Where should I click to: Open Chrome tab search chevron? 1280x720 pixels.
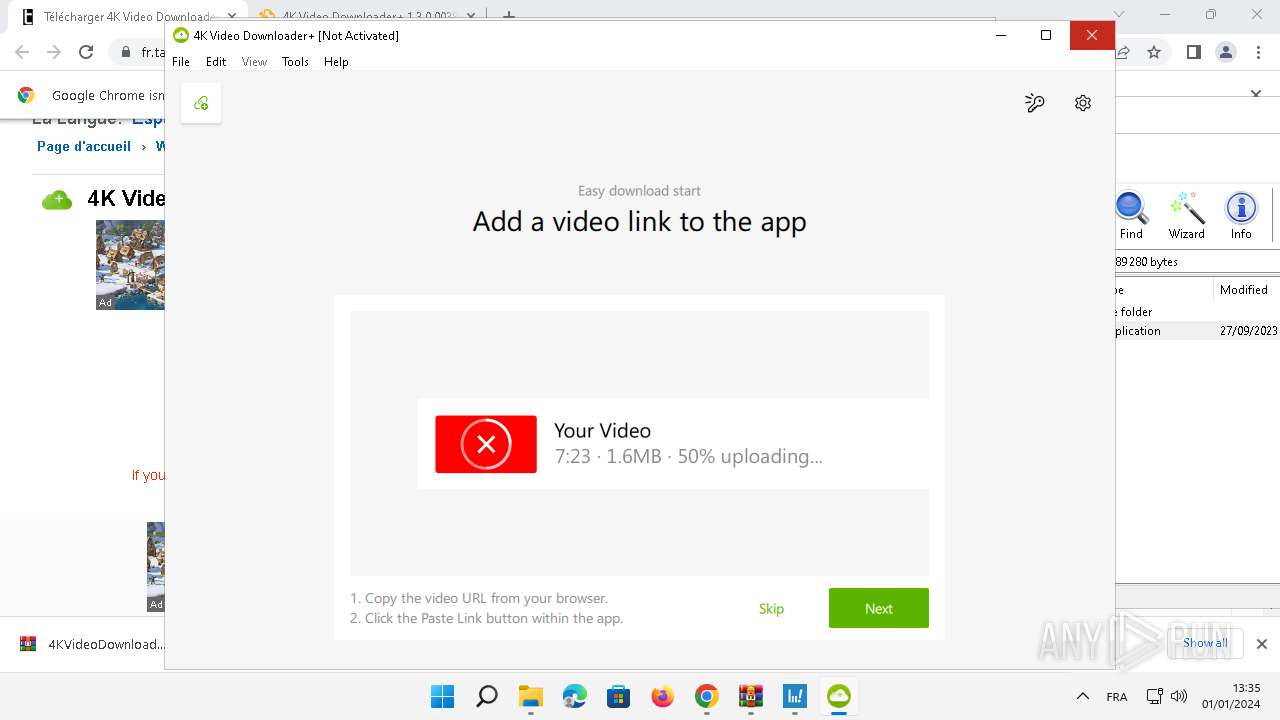pos(1119,15)
